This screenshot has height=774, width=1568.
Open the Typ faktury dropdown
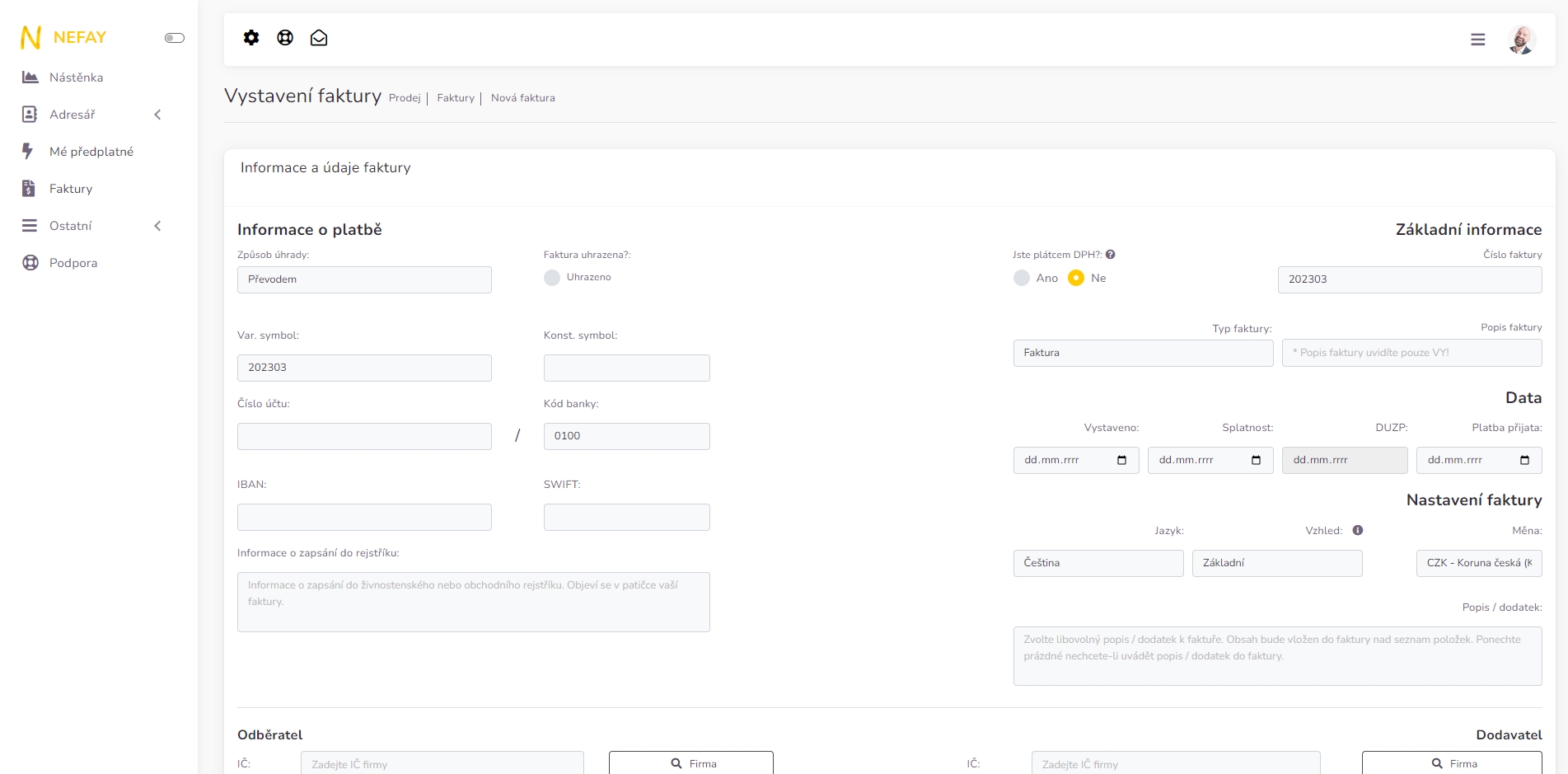(x=1142, y=353)
